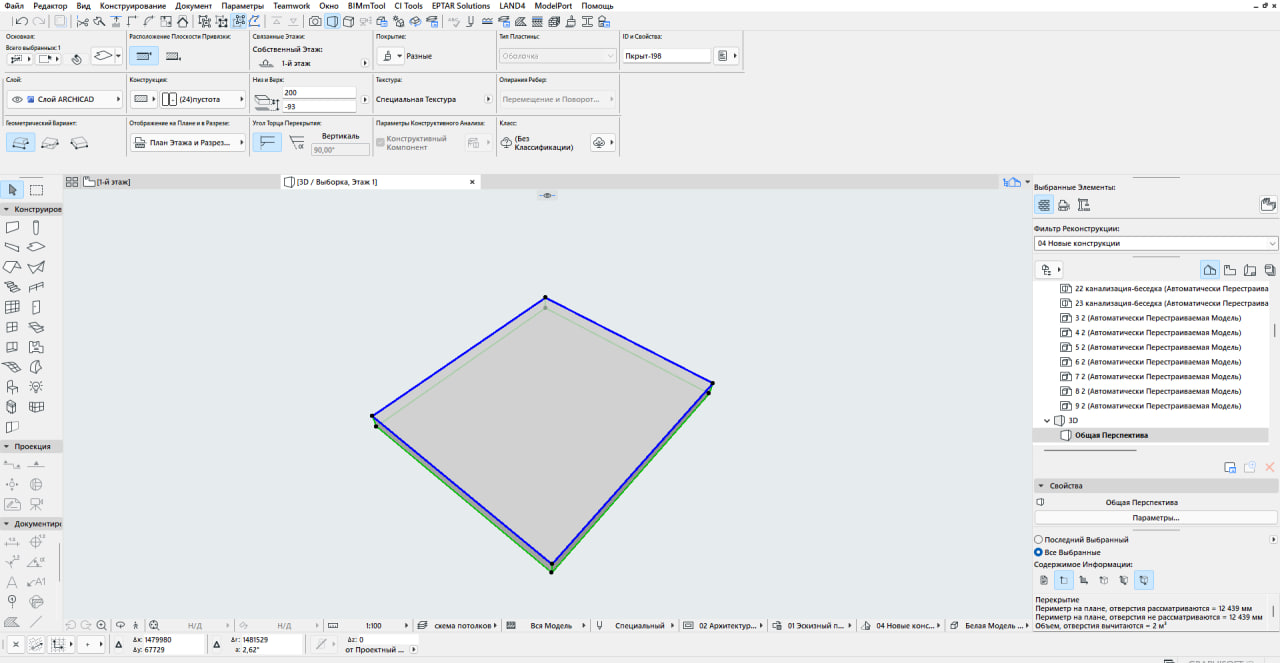Toggle eye visibility of Слой ARCHICAD
Viewport: 1280px width, 663px height.
click(17, 99)
